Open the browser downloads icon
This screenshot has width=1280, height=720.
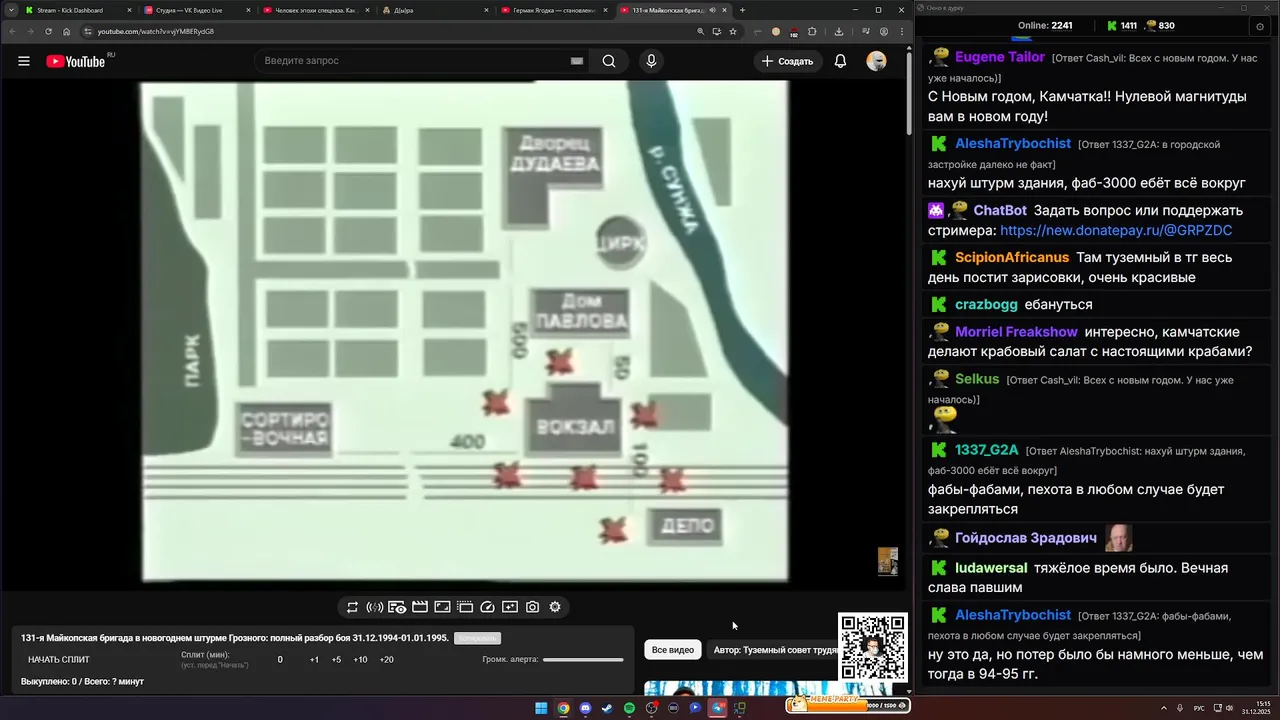[839, 31]
